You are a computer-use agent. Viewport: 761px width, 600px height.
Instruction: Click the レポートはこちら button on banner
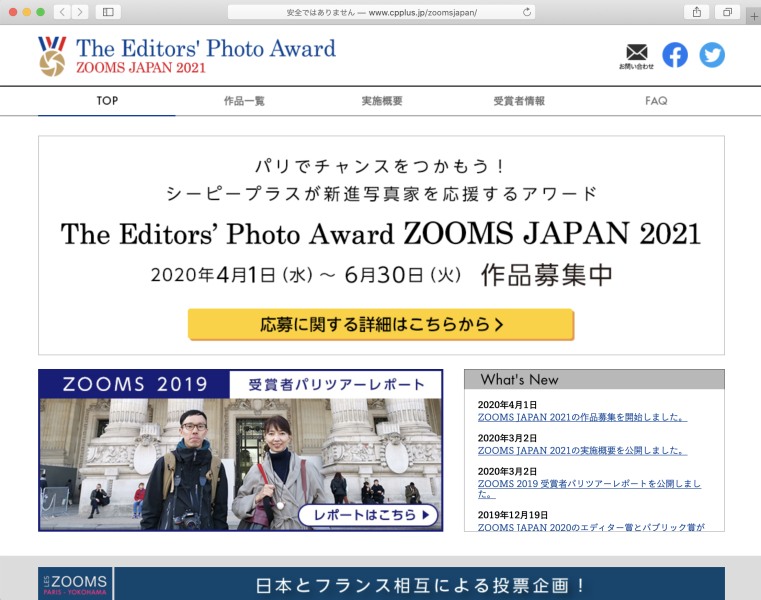[368, 515]
